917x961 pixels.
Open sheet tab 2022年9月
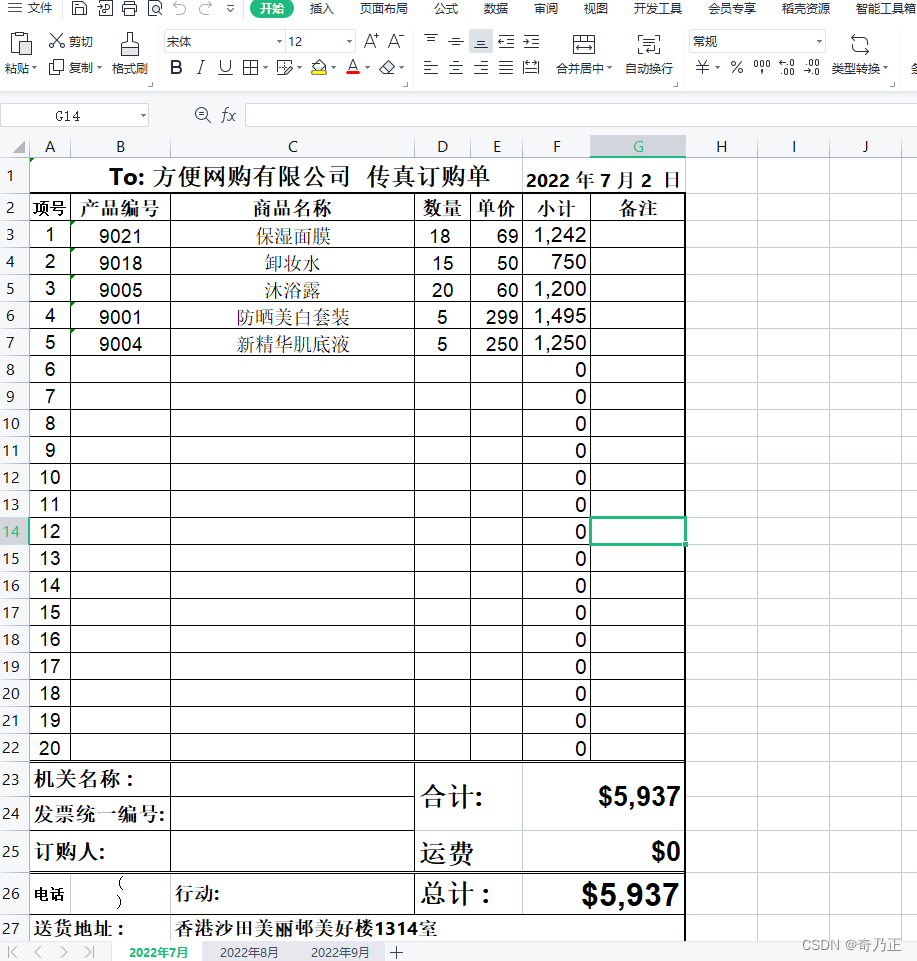(340, 952)
